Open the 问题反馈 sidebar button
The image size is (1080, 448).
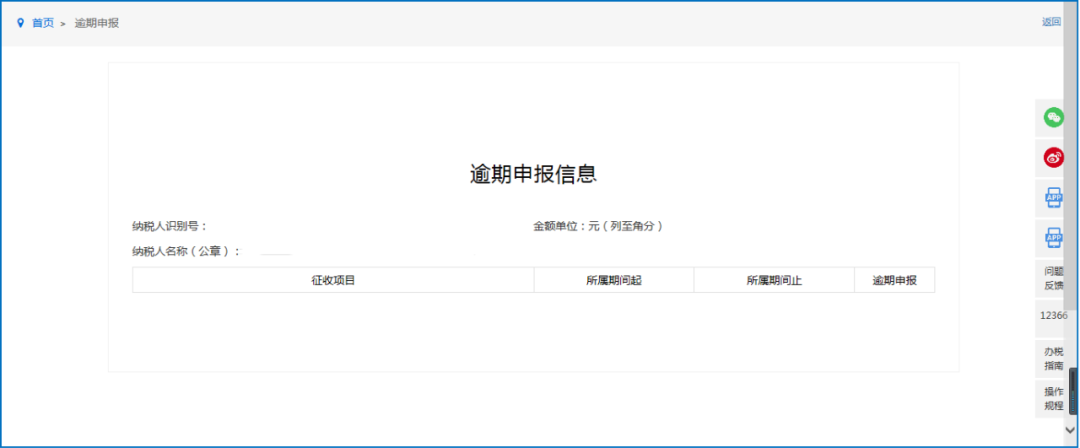click(1054, 278)
